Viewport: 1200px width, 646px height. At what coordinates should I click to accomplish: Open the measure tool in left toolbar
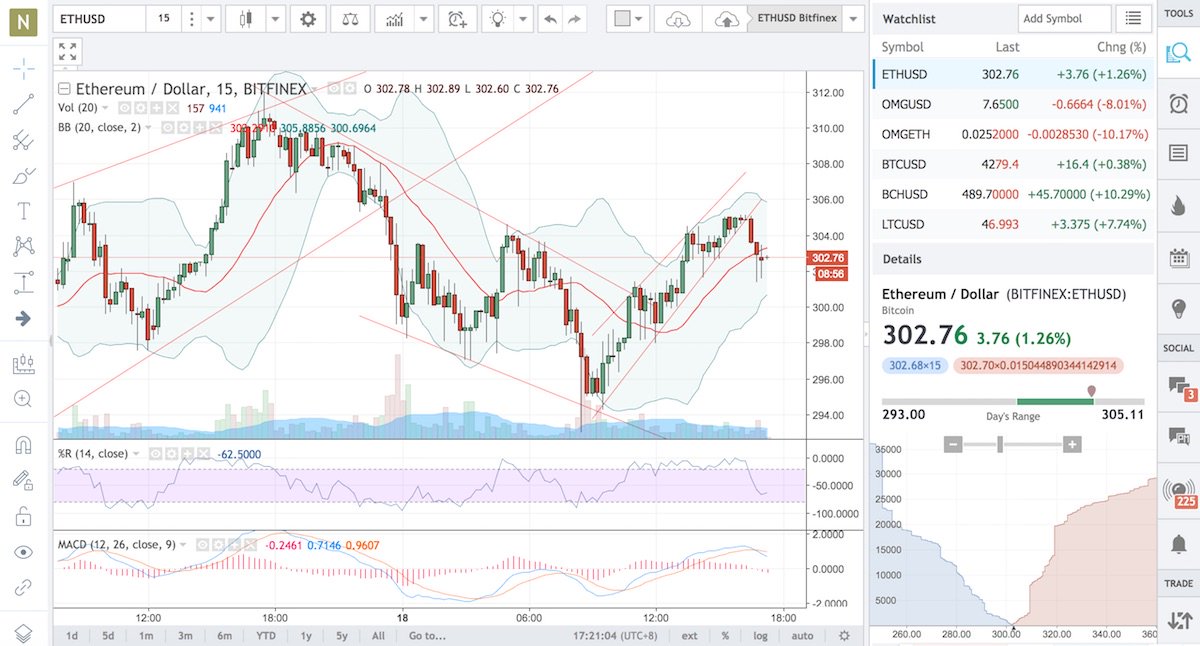24,364
